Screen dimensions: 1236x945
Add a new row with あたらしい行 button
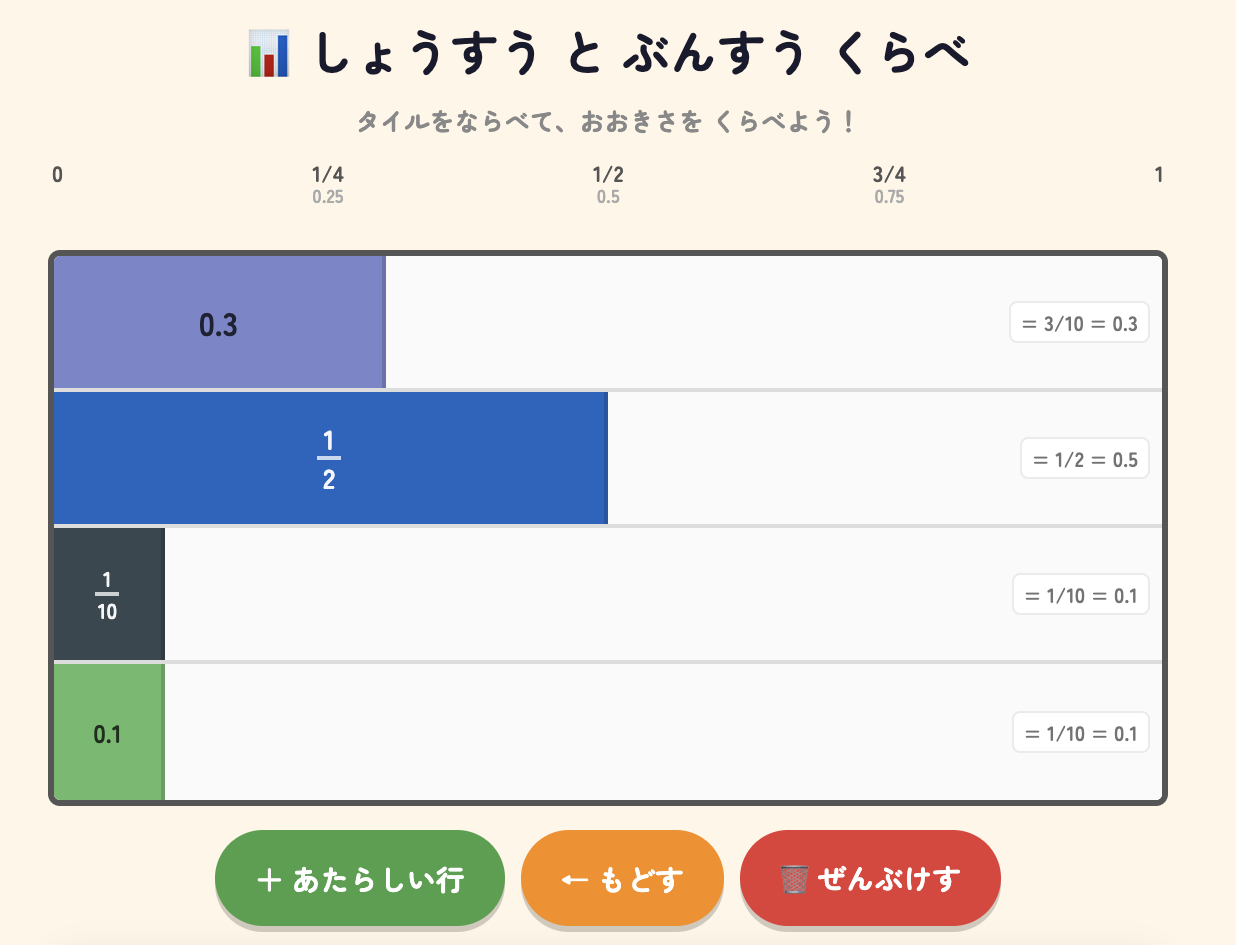pos(360,878)
